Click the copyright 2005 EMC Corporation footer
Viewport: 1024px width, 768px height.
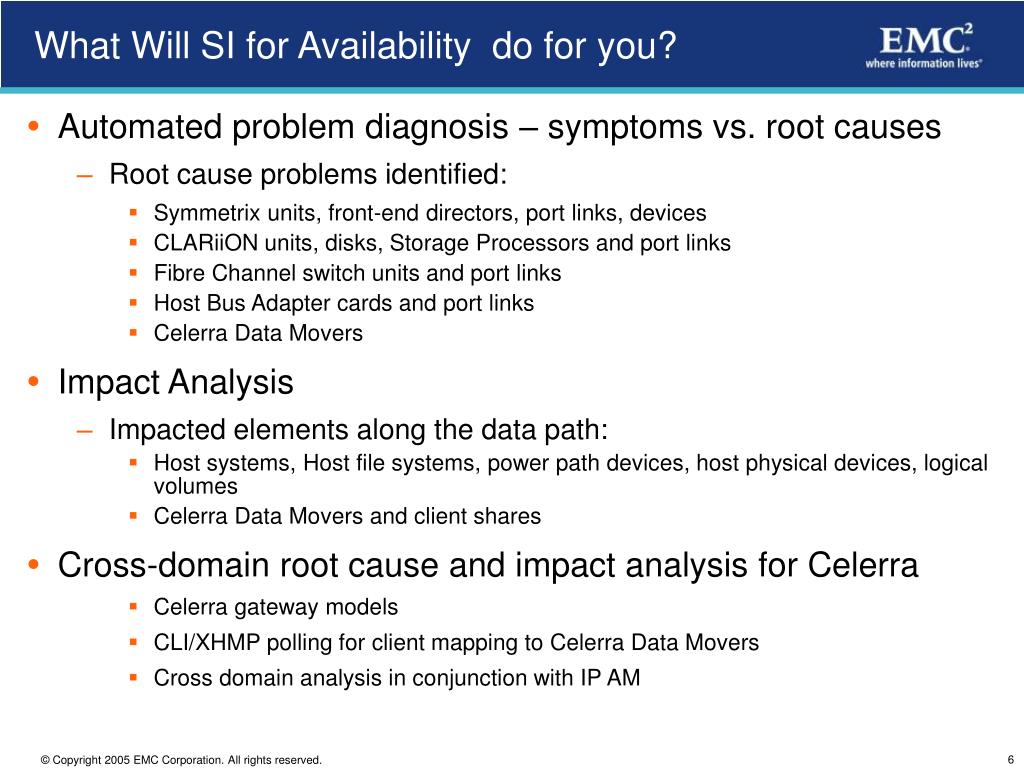[181, 760]
